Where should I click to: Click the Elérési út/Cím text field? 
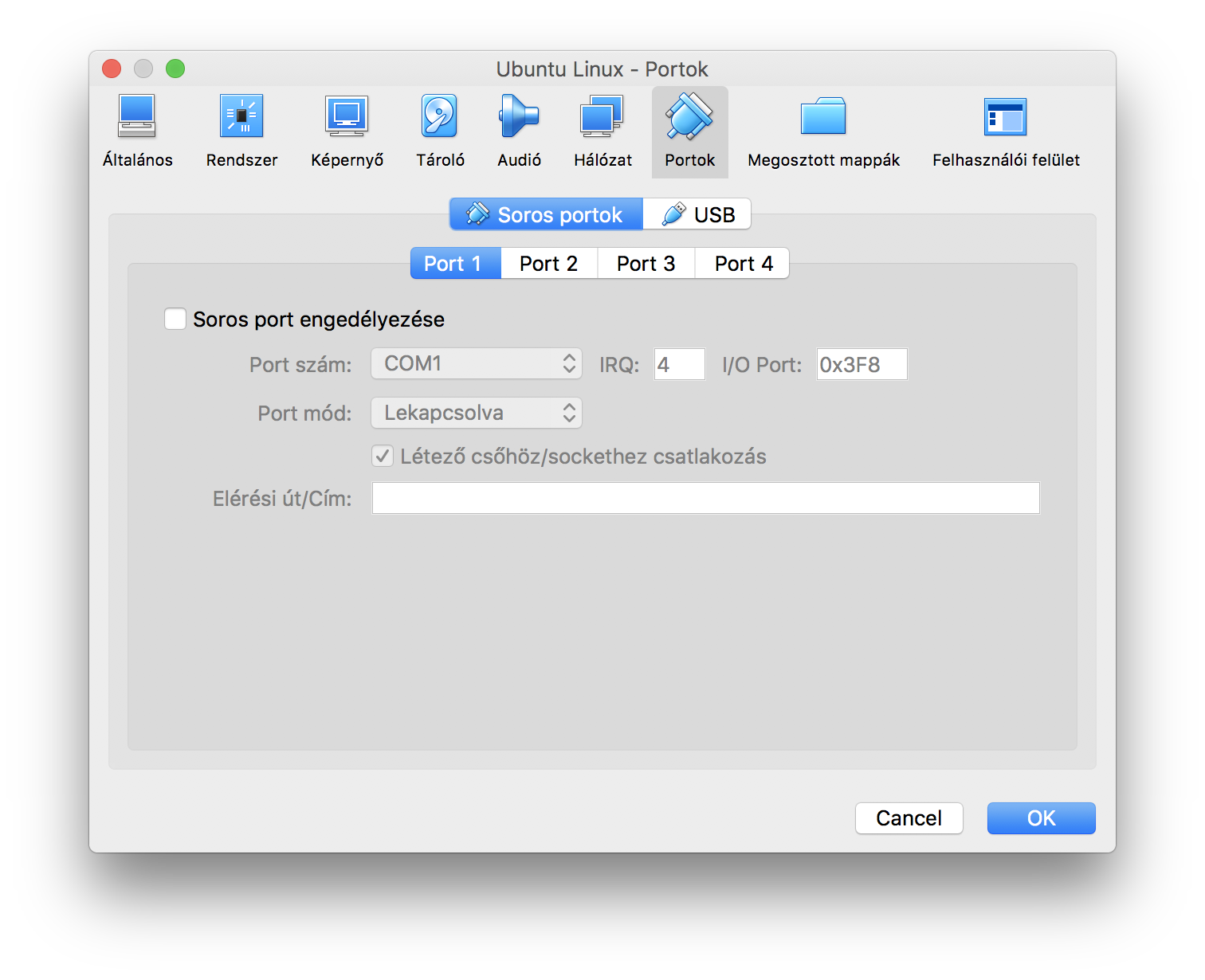point(705,498)
